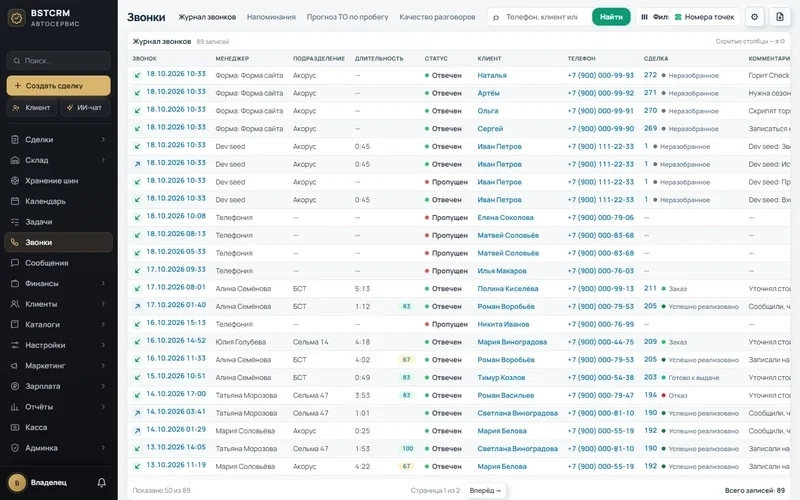Switch to Качество разговоров tab

point(437,17)
